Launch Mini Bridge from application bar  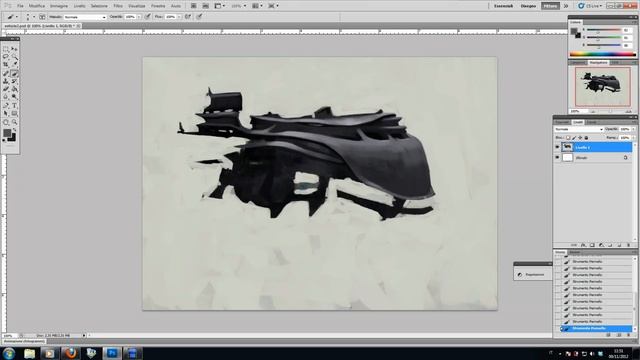coord(205,6)
